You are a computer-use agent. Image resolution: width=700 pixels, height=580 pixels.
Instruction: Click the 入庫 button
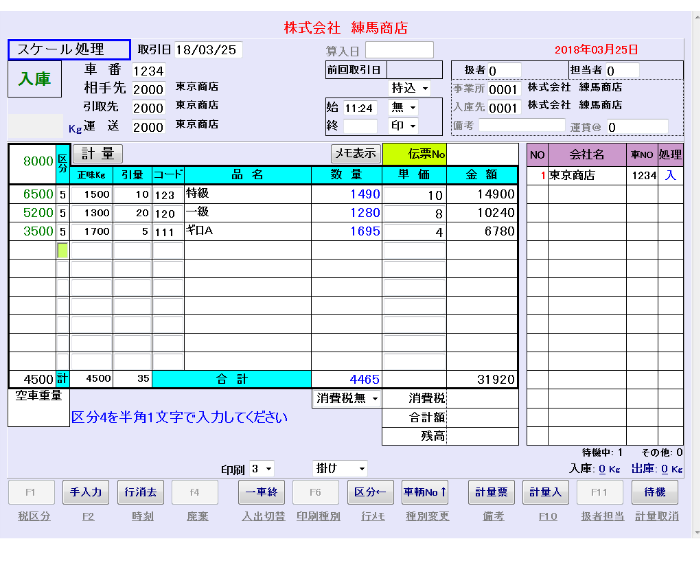click(x=34, y=79)
